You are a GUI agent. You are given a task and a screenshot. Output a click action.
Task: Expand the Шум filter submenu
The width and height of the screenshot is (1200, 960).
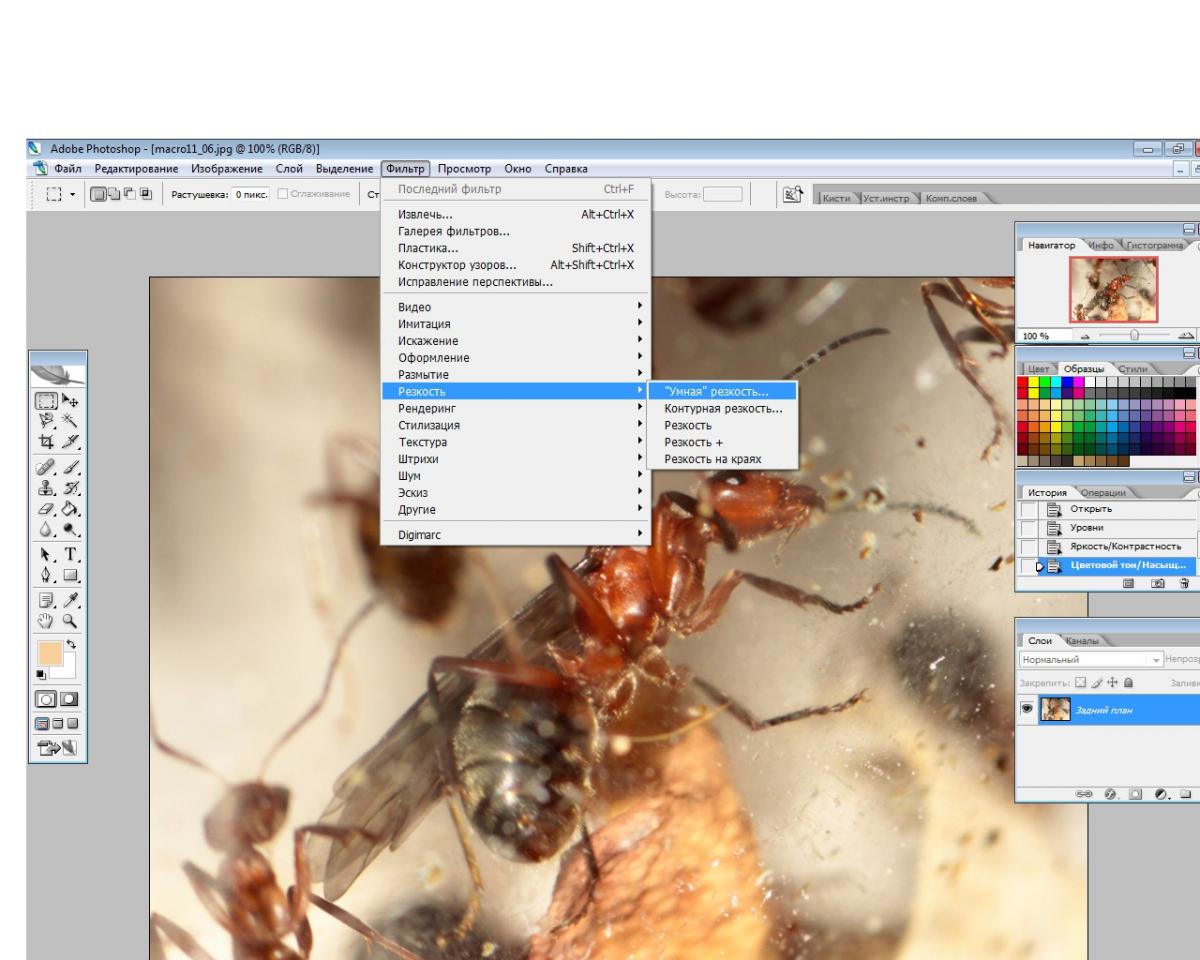point(514,476)
